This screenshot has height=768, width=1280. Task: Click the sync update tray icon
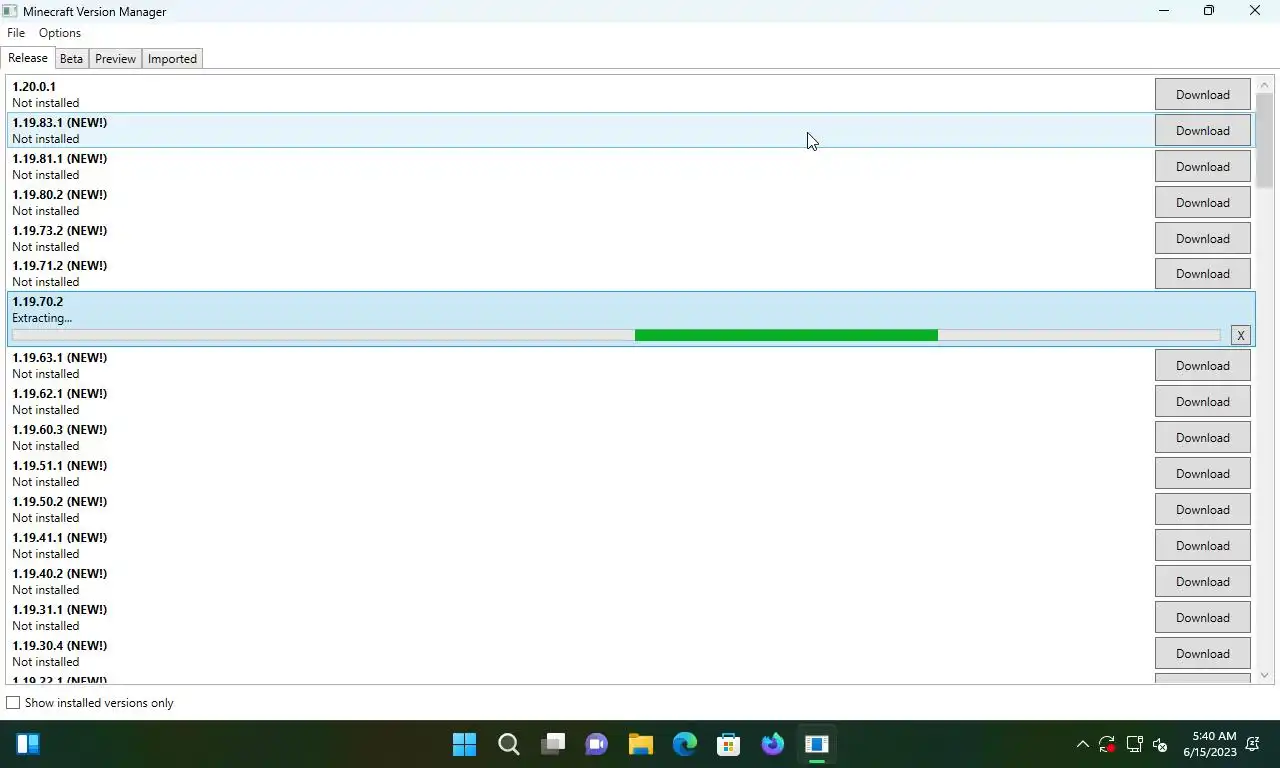(1107, 744)
